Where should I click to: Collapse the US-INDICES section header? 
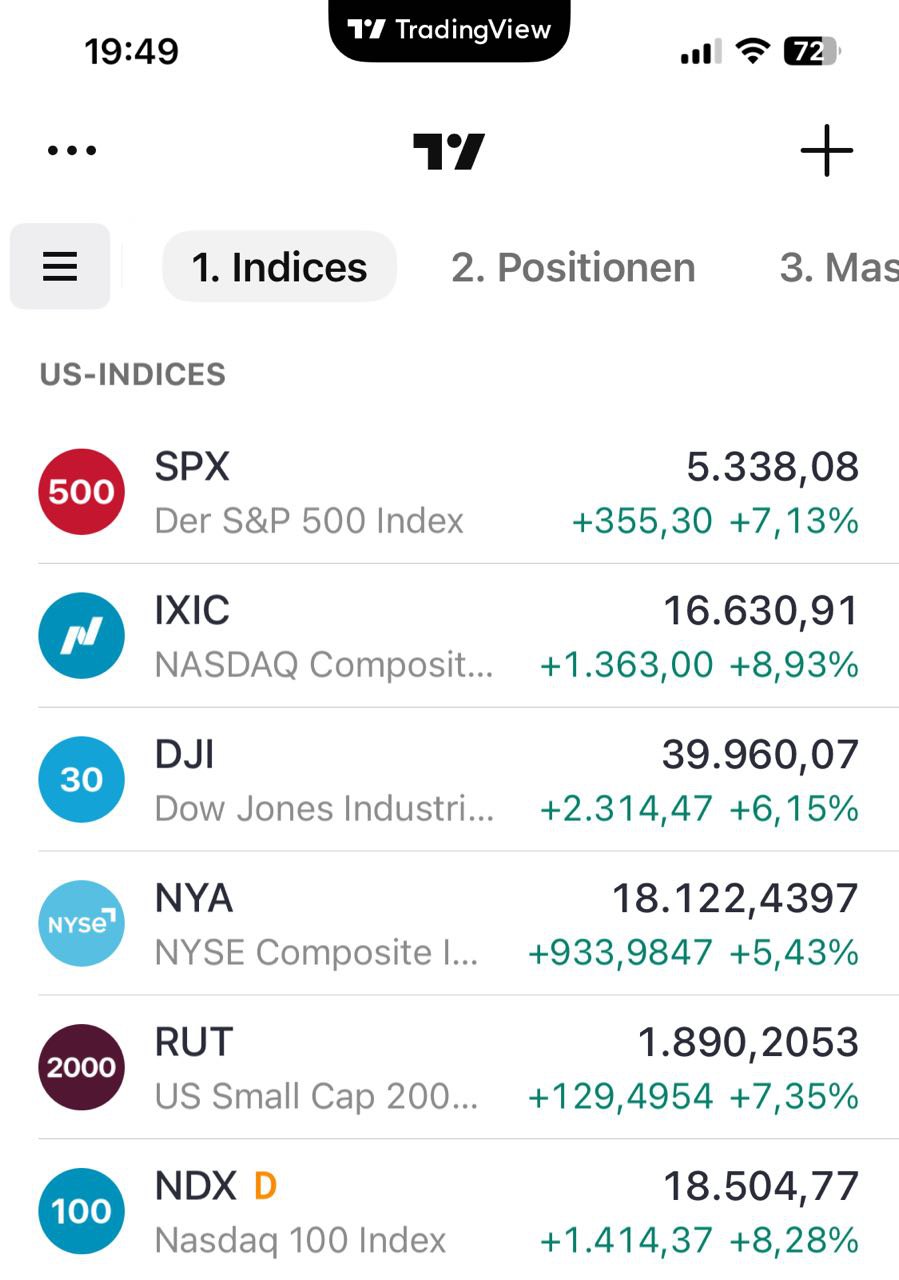(132, 375)
